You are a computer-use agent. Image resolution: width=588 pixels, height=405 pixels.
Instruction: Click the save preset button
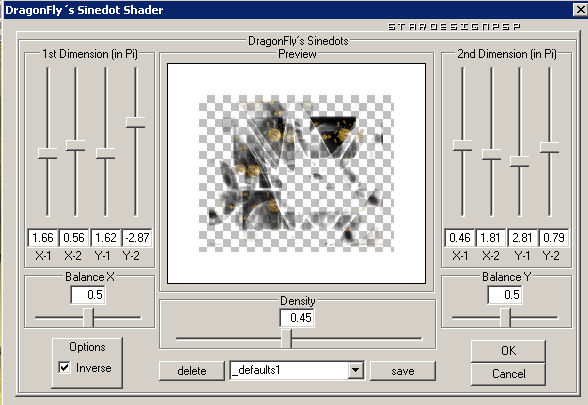click(x=403, y=371)
